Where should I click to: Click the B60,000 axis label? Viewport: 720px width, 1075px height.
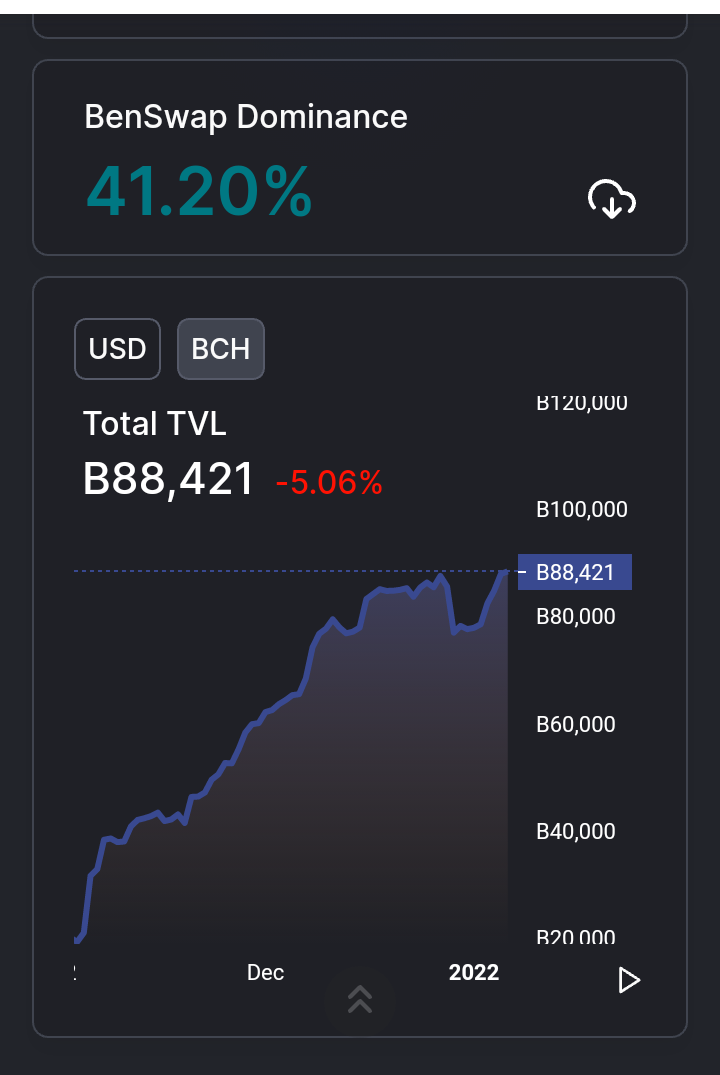(x=575, y=724)
